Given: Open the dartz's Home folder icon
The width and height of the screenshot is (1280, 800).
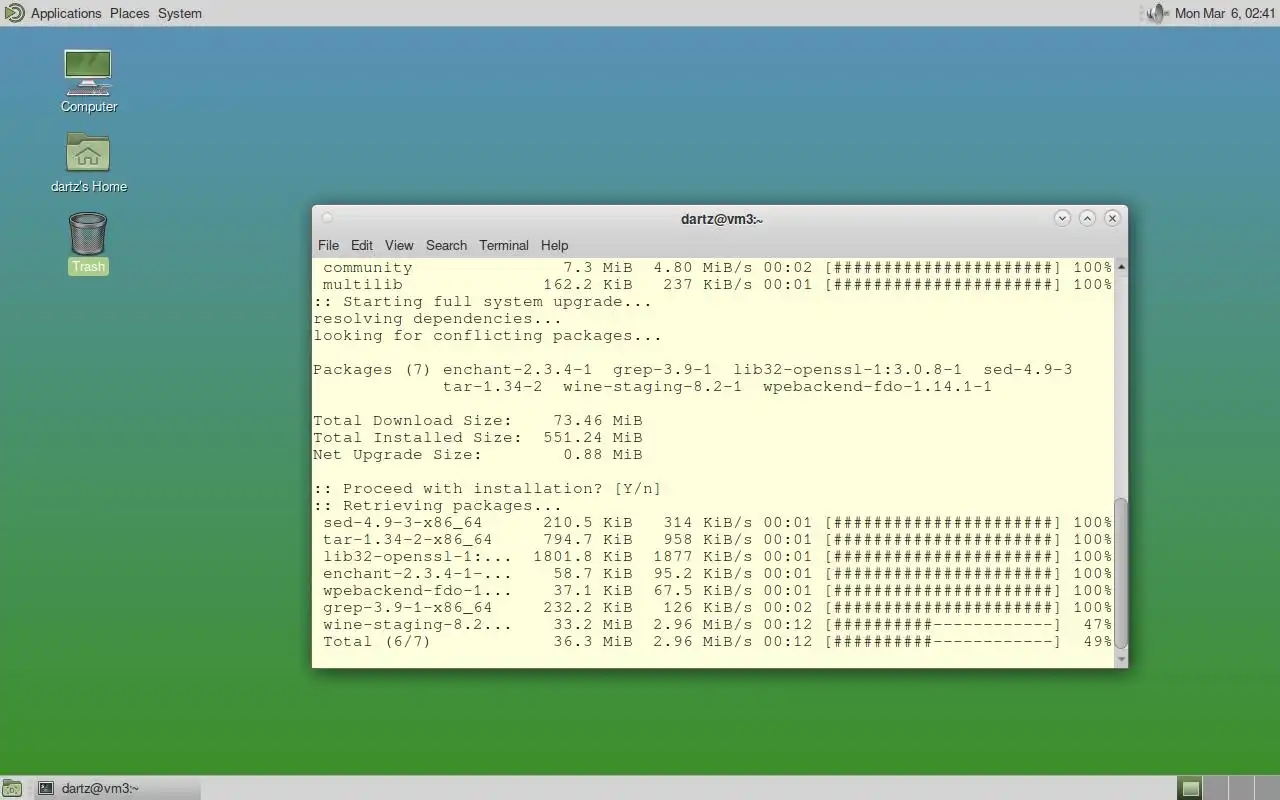Looking at the screenshot, I should (88, 153).
